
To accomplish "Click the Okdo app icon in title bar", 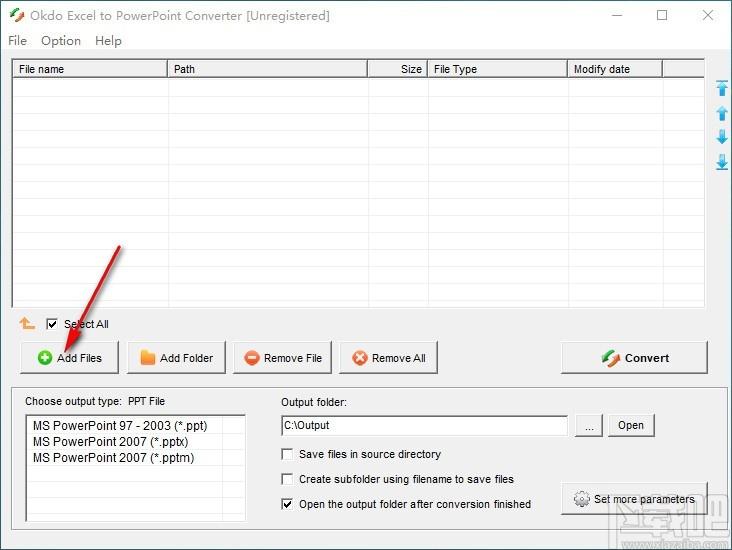I will click(17, 15).
